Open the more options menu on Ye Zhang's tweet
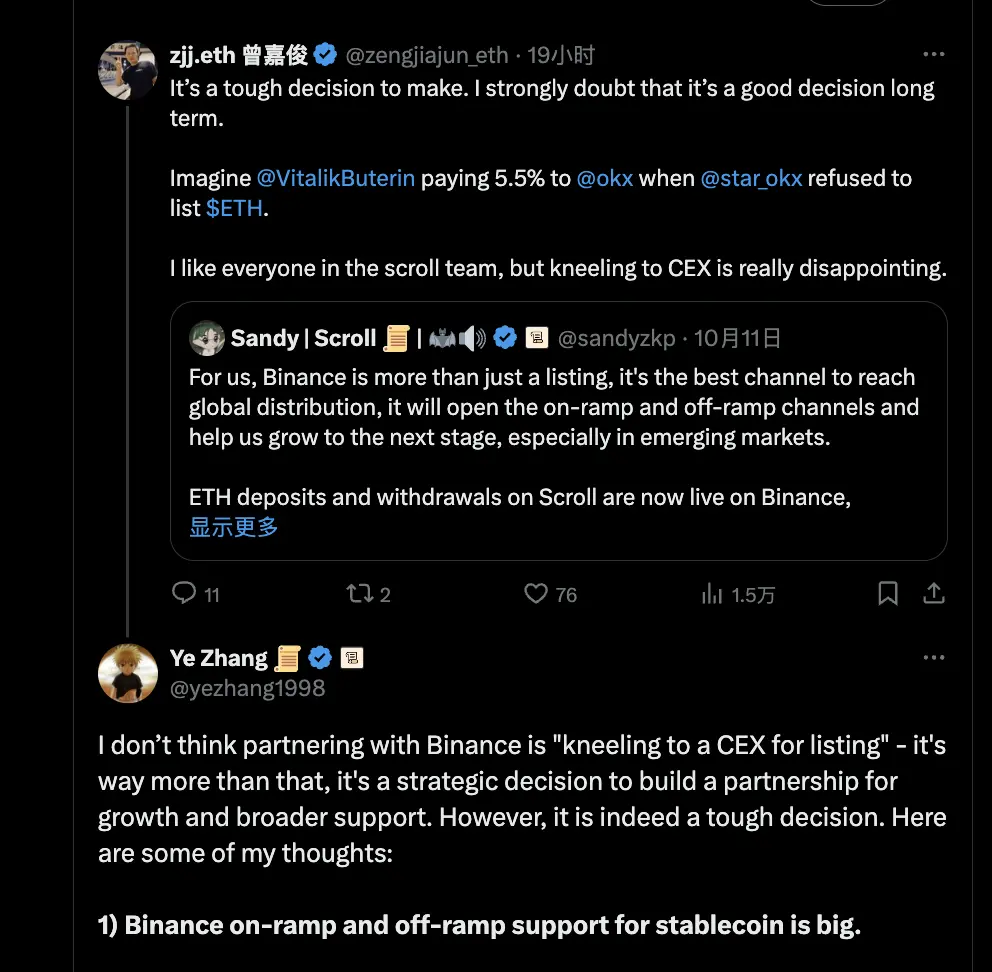This screenshot has width=992, height=972. coord(934,657)
